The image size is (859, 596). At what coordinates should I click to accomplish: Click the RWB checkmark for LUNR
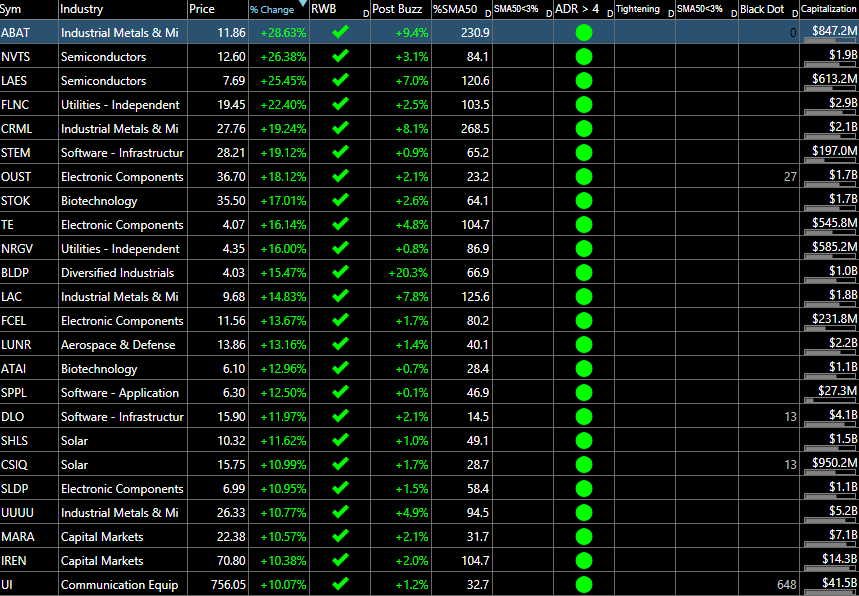coord(340,344)
